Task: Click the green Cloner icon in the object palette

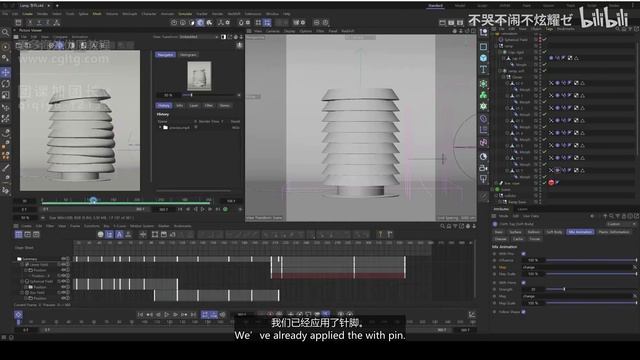Action: pyautogui.click(x=483, y=95)
